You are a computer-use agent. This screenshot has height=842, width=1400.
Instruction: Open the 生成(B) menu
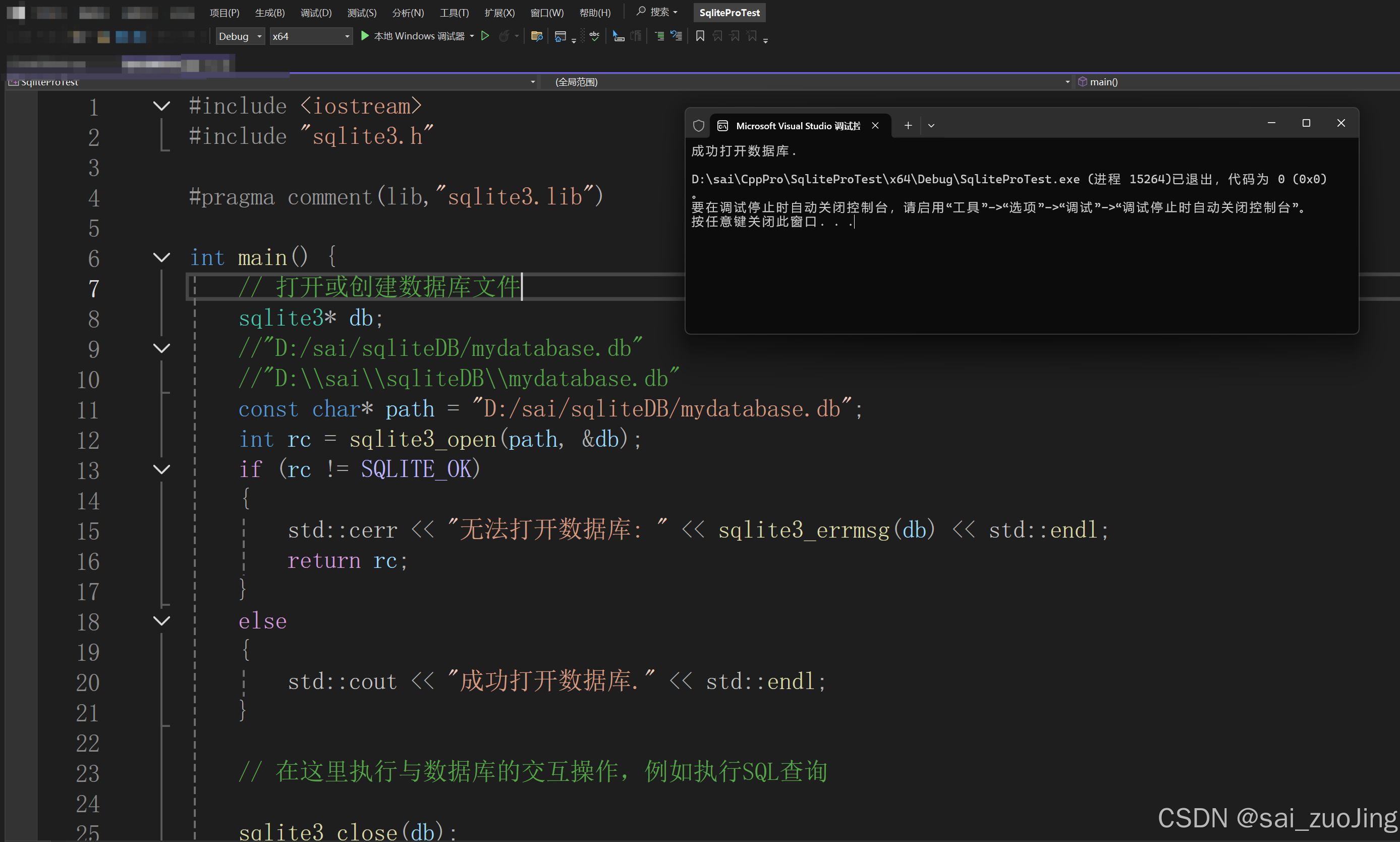tap(270, 13)
